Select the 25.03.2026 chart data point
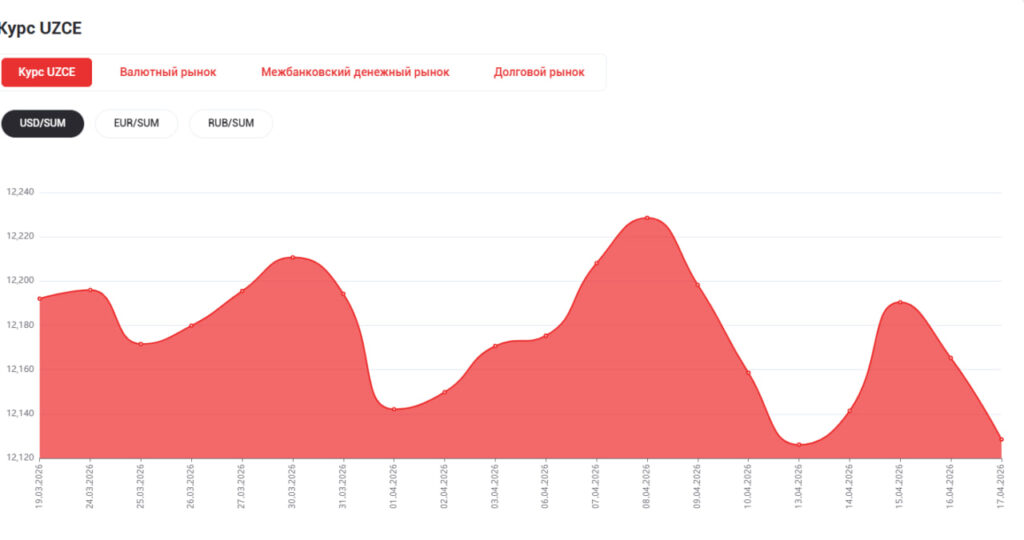Image resolution: width=1024 pixels, height=540 pixels. pos(141,344)
